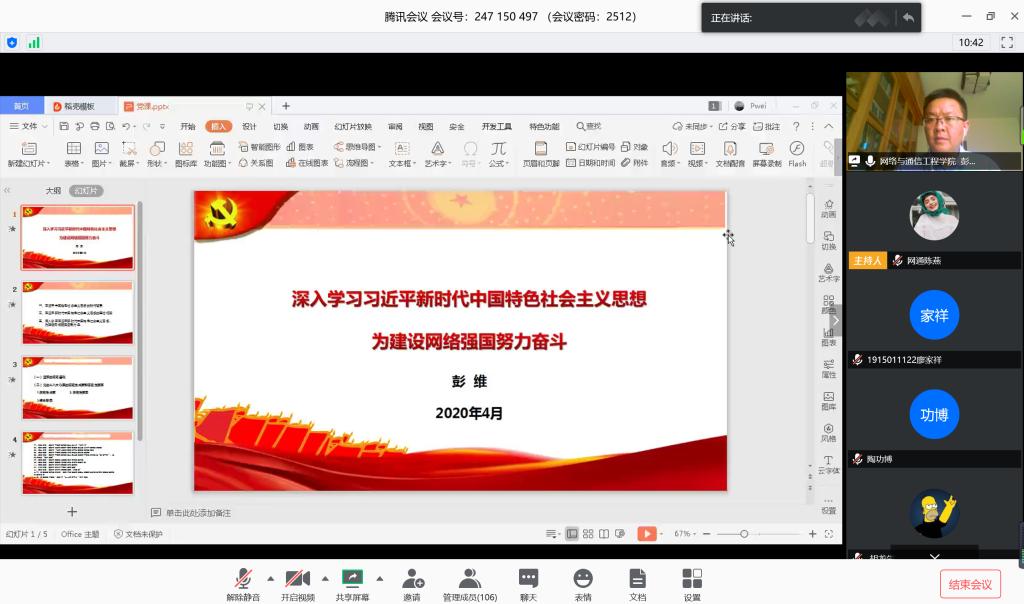Open the 开始 ribbon tab
1024x604 pixels.
(188, 126)
